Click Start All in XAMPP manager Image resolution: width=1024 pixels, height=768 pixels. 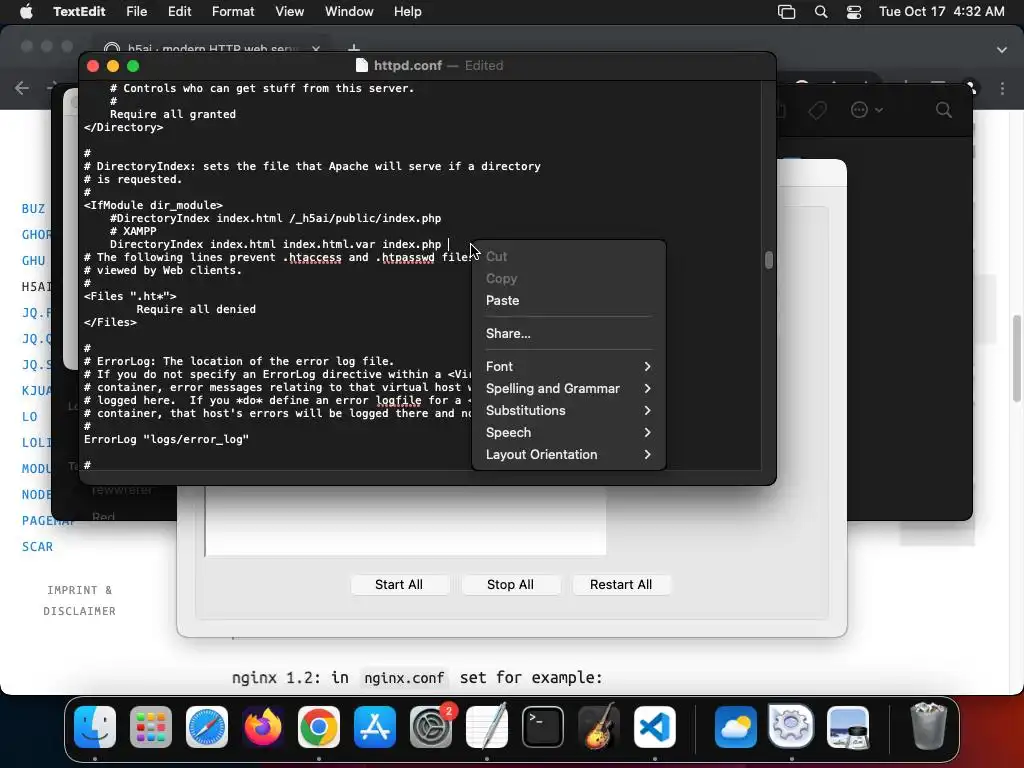[399, 584]
